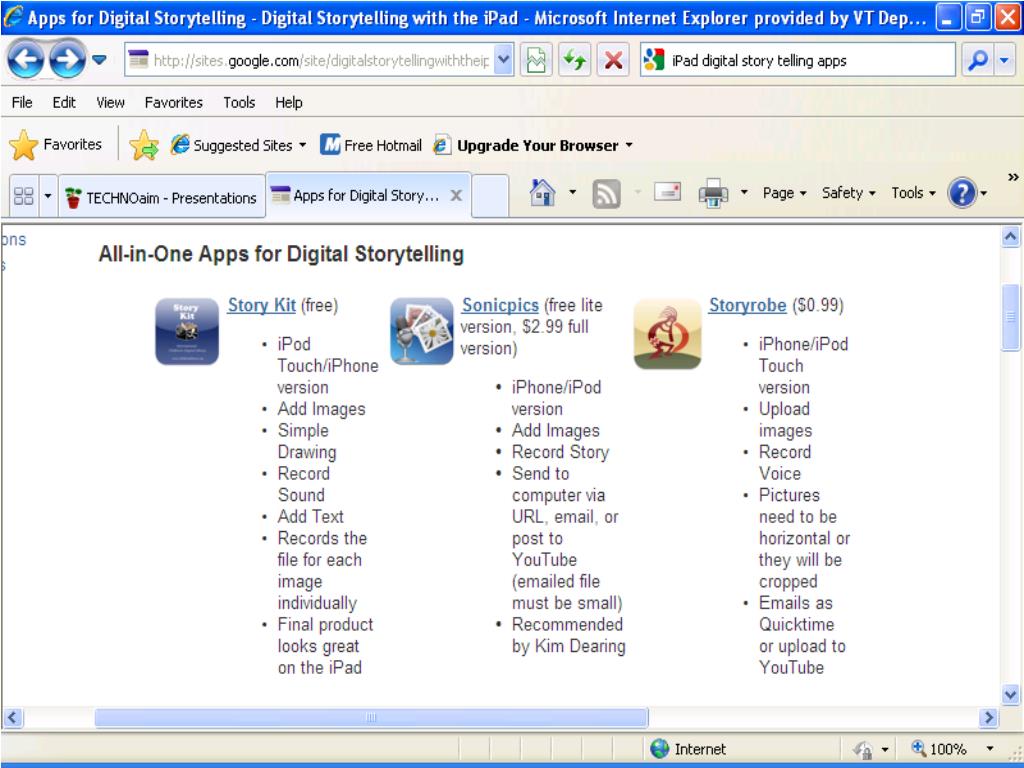Open search provider dropdown arrow

pyautogui.click(x=1004, y=61)
